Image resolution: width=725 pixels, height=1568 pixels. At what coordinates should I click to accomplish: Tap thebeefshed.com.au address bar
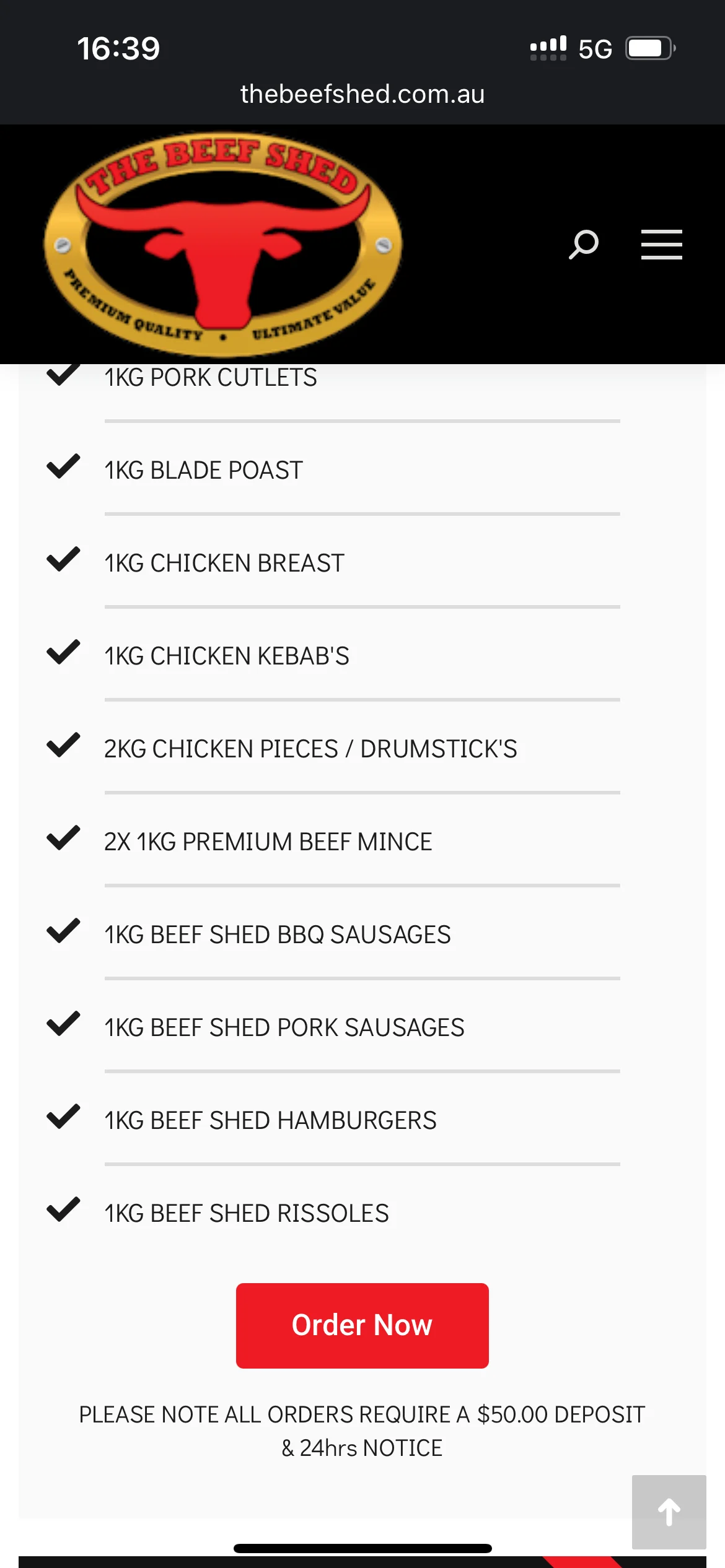[362, 94]
